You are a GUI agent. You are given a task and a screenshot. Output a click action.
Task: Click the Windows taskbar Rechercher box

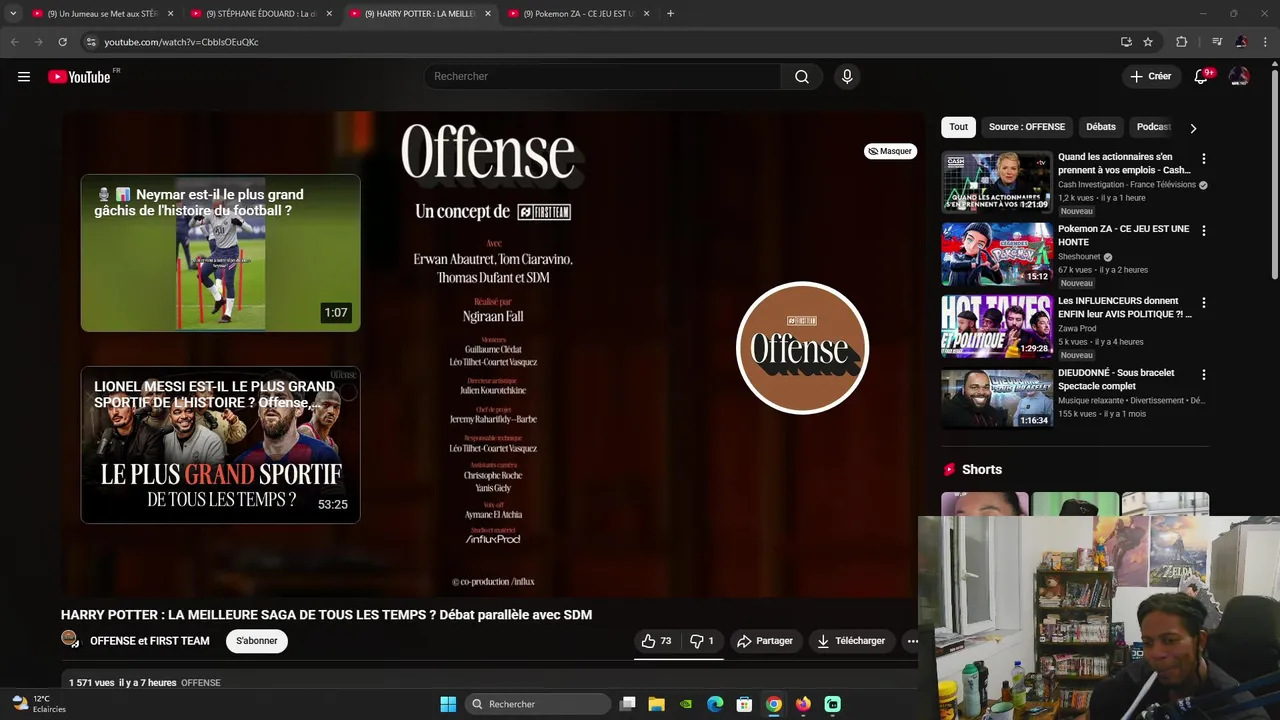coord(538,704)
